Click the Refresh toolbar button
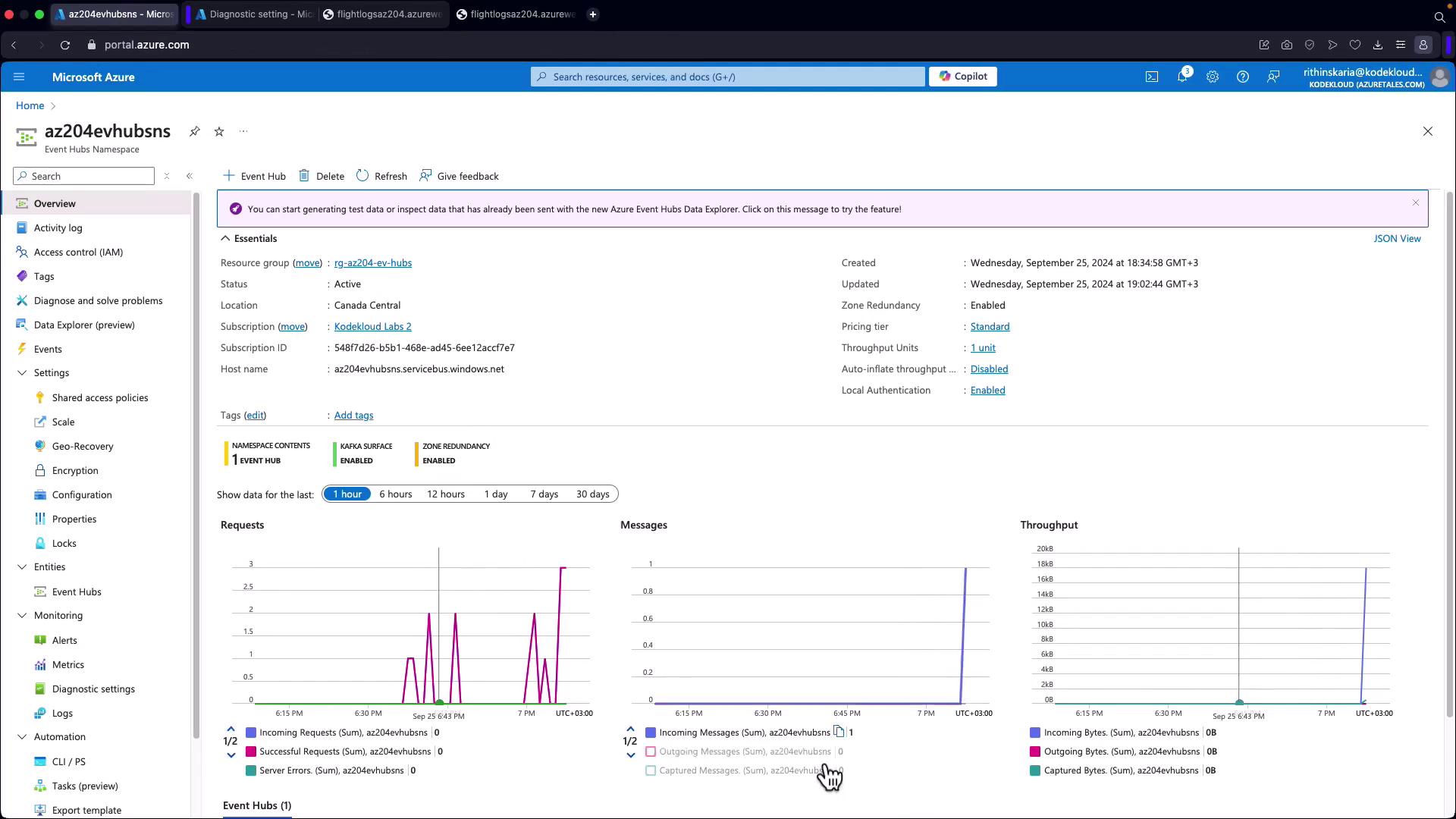 pos(381,176)
